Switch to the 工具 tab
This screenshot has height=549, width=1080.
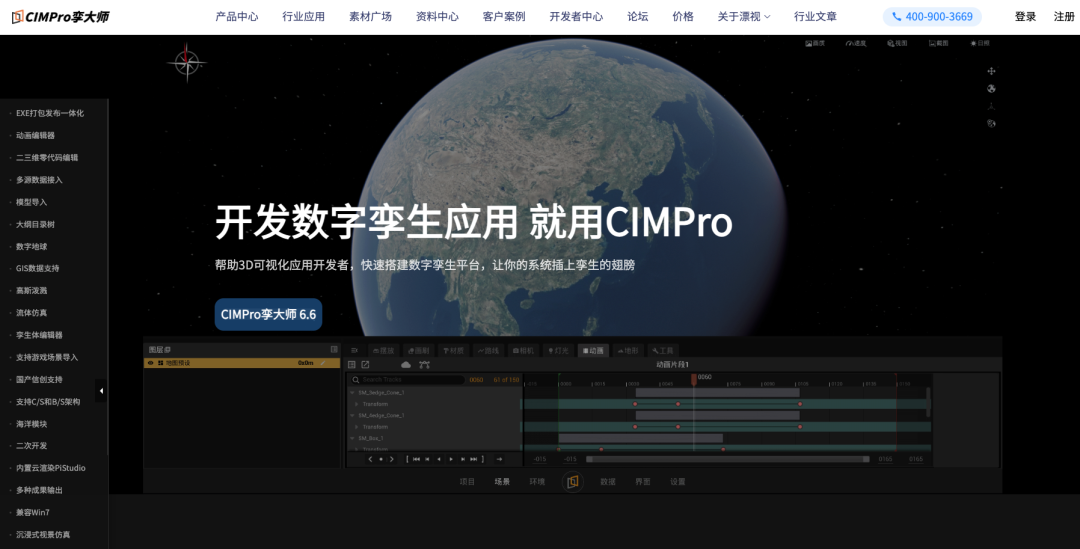click(663, 351)
